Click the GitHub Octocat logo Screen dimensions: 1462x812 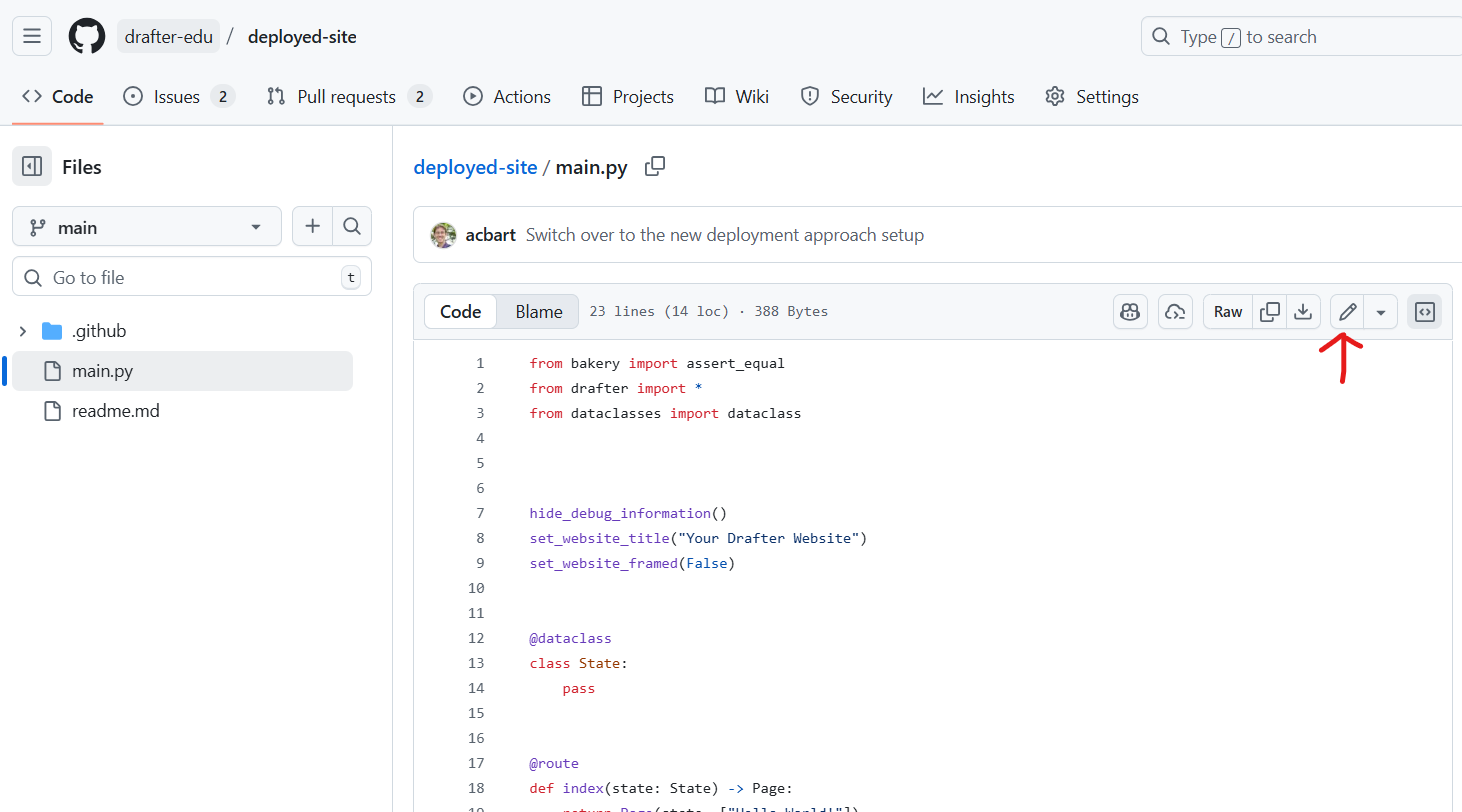(x=87, y=37)
